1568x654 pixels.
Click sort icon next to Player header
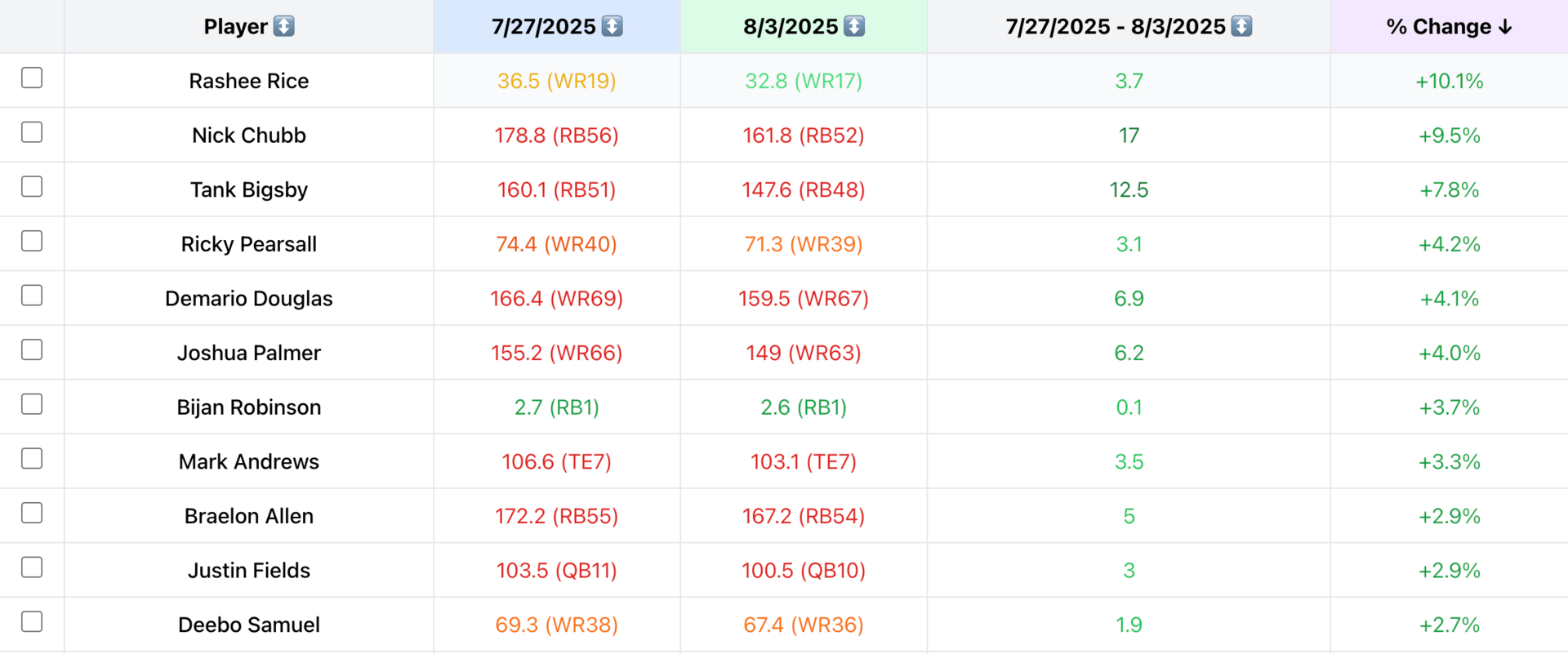click(283, 26)
